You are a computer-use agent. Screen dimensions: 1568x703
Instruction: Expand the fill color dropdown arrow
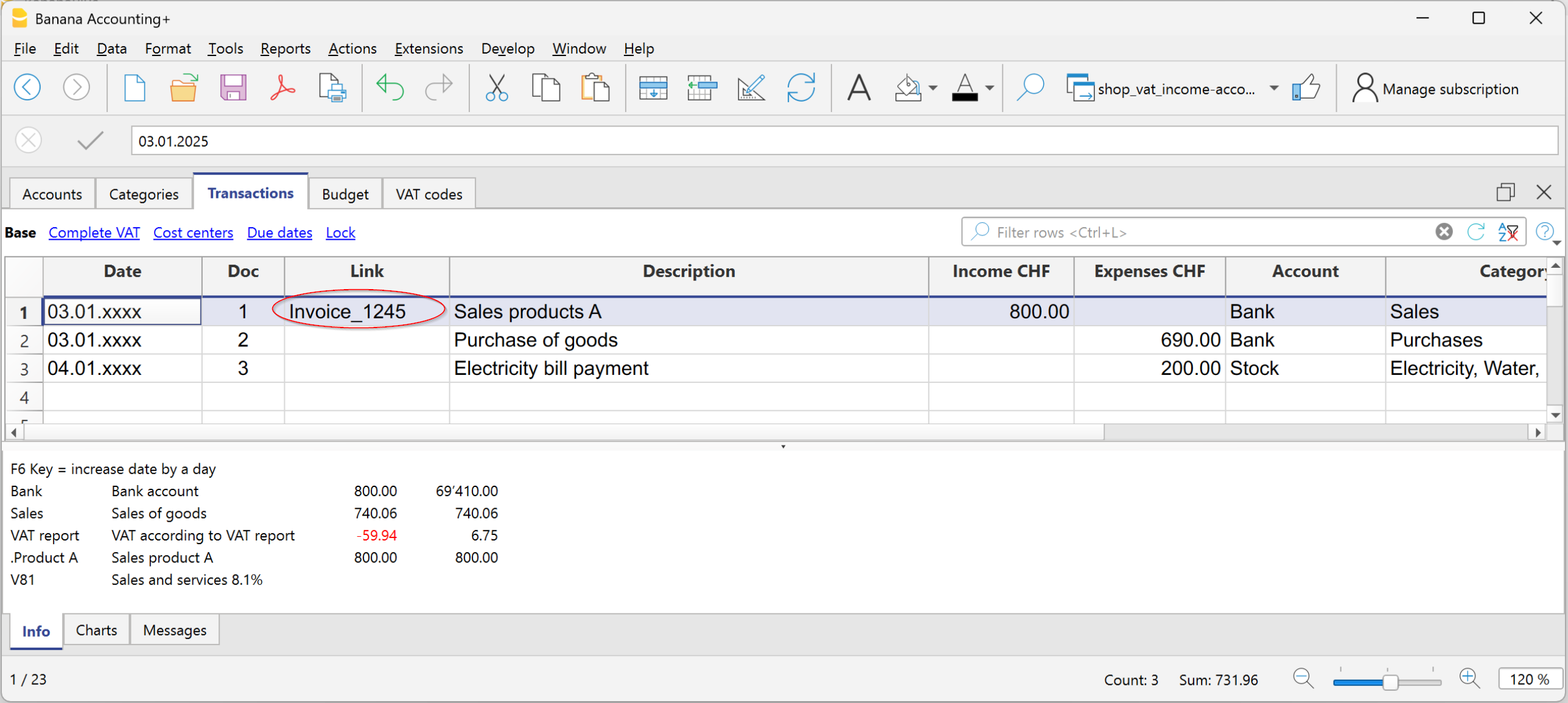[x=933, y=88]
